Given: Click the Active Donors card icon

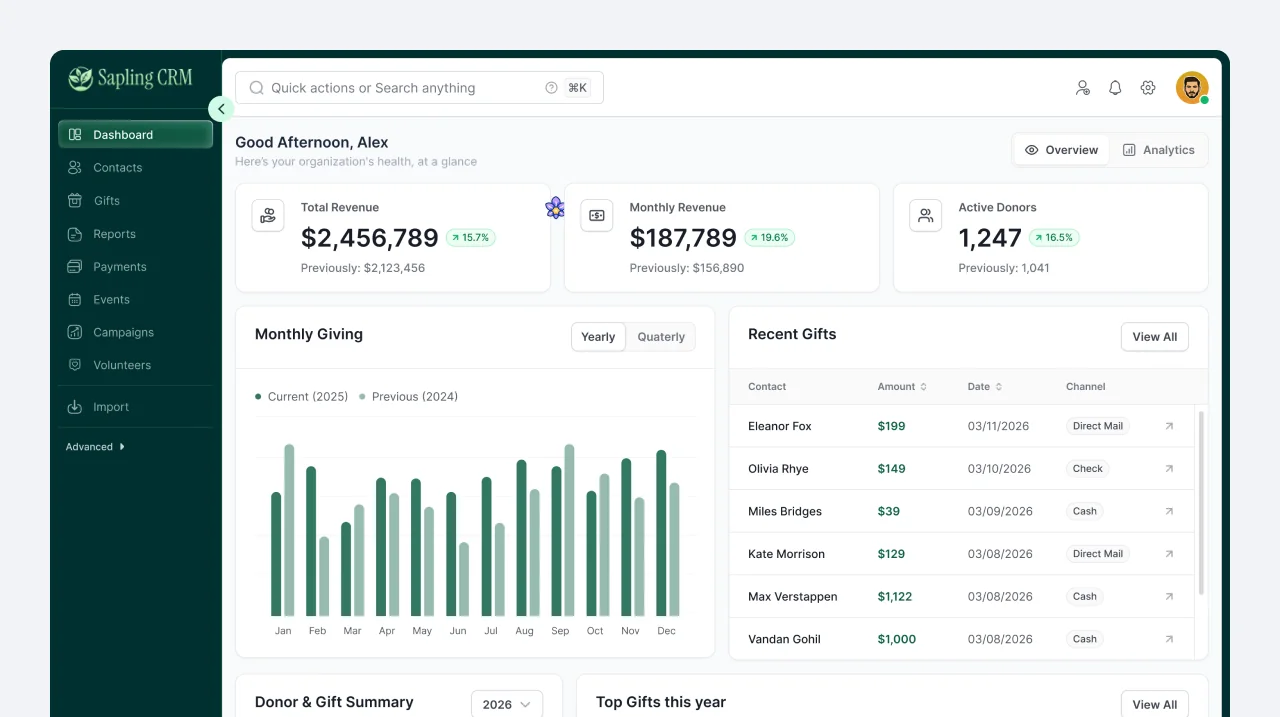Looking at the screenshot, I should (926, 215).
